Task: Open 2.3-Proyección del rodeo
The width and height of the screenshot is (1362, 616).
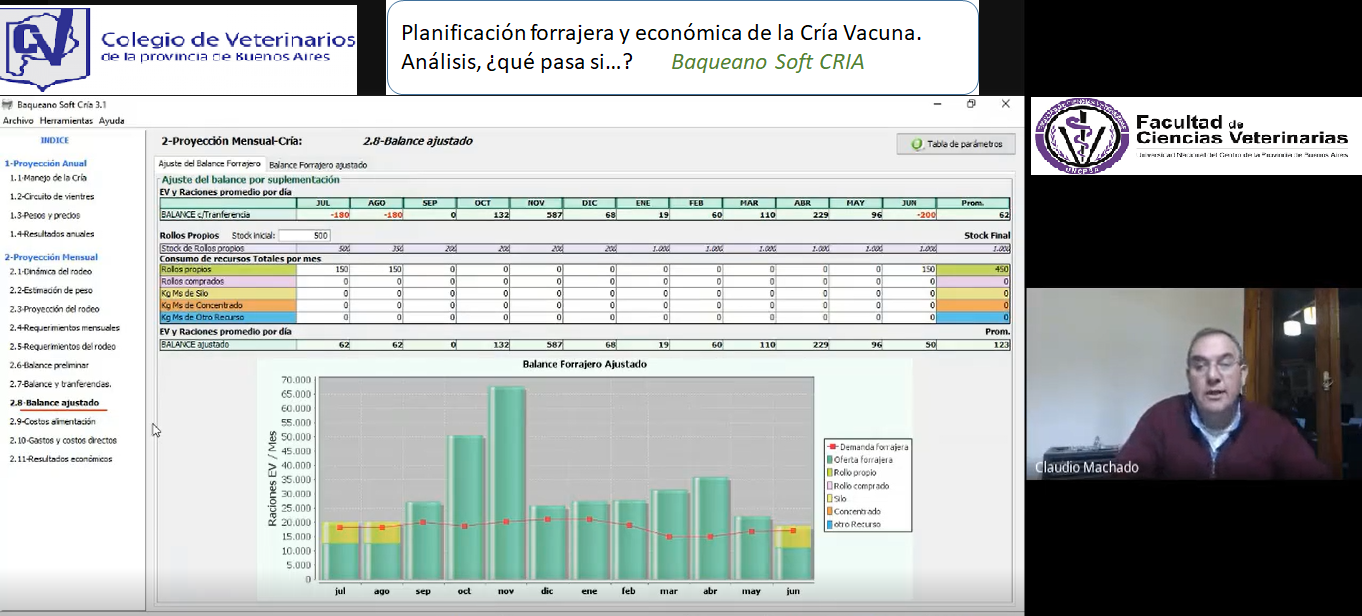Action: pos(55,309)
